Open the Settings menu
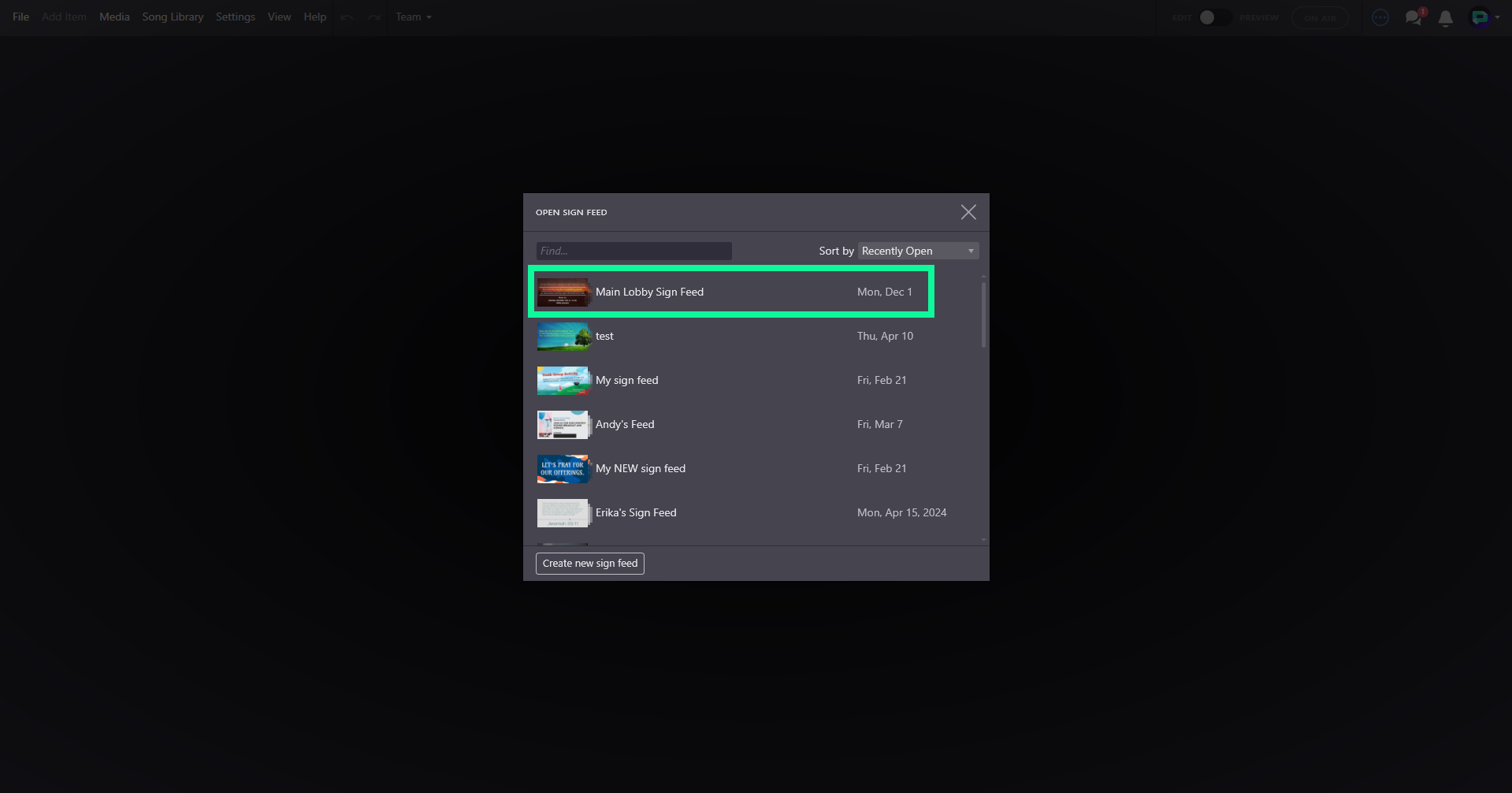Viewport: 1512px width, 793px height. click(x=236, y=17)
